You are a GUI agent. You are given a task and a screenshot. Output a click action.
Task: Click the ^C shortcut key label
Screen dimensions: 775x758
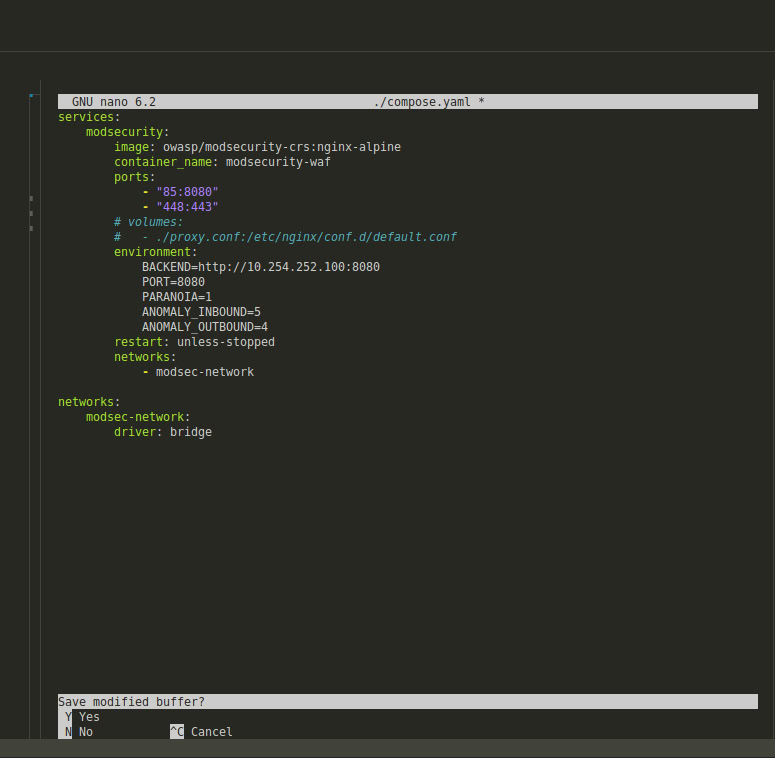click(176, 732)
